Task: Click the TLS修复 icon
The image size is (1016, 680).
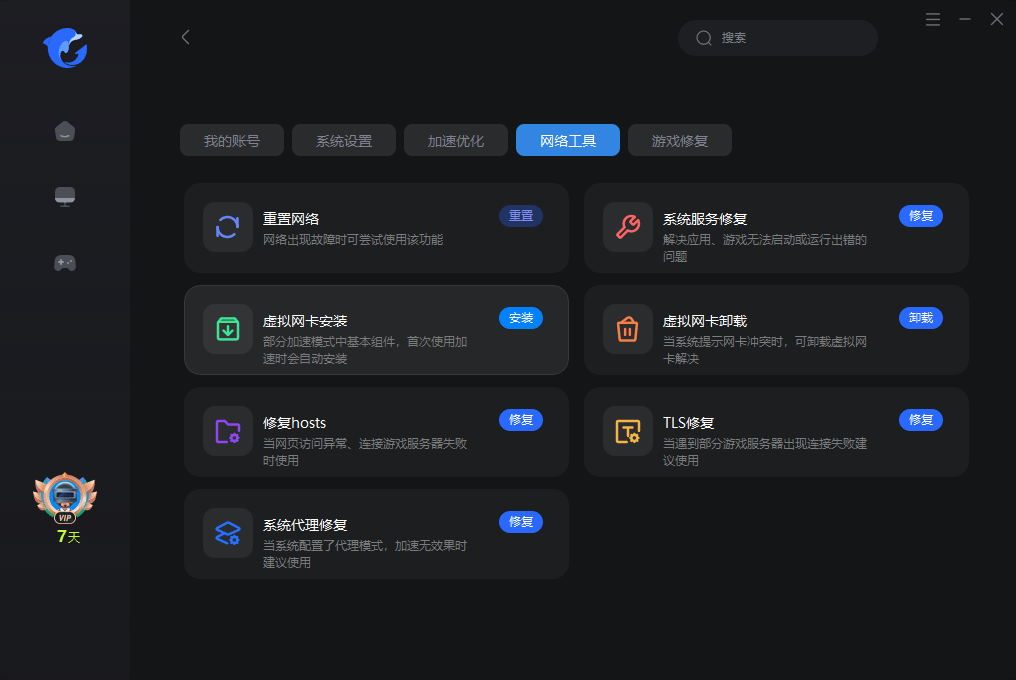Action: point(627,431)
